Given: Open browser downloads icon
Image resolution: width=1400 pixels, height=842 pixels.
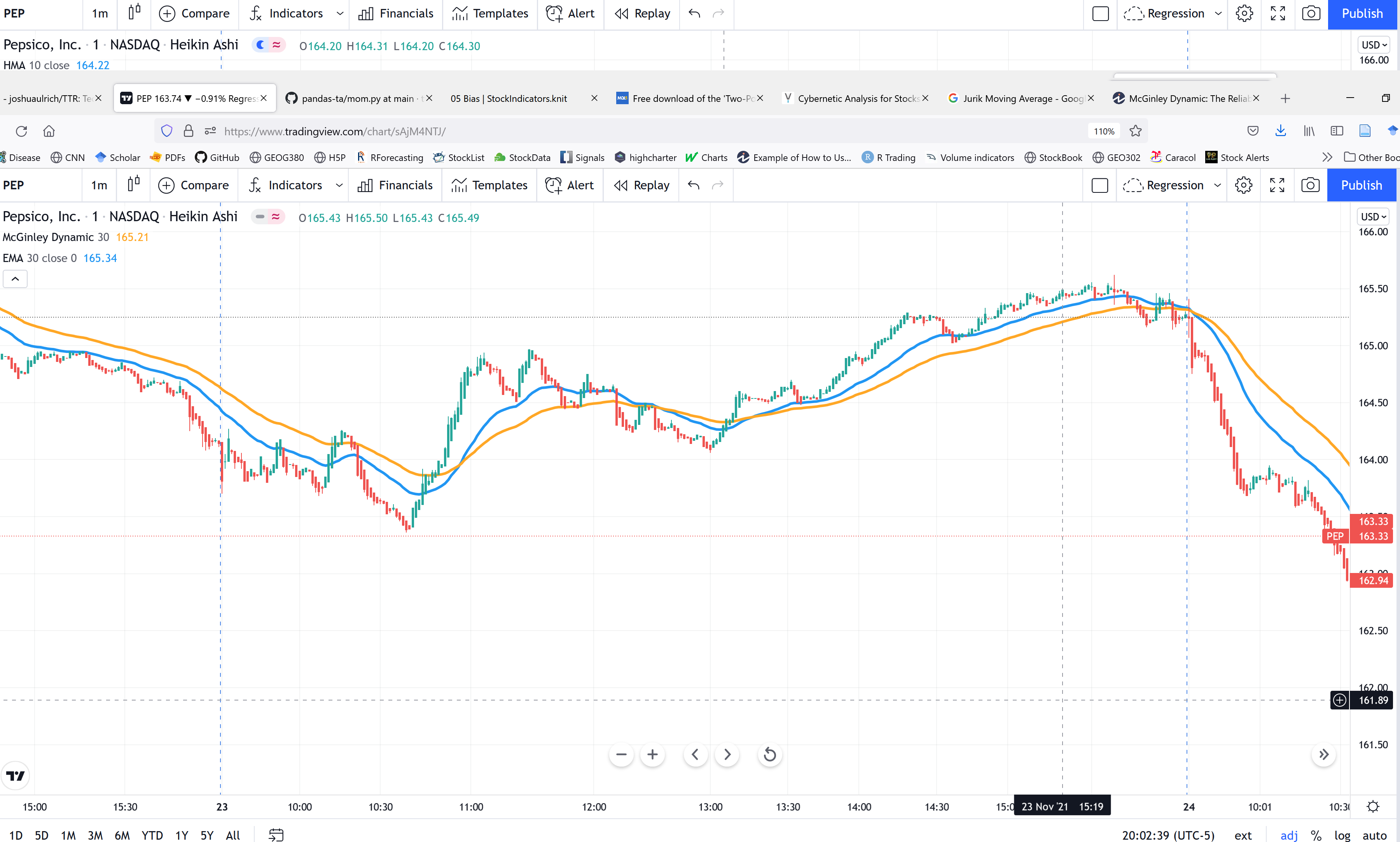Looking at the screenshot, I should tap(1280, 131).
